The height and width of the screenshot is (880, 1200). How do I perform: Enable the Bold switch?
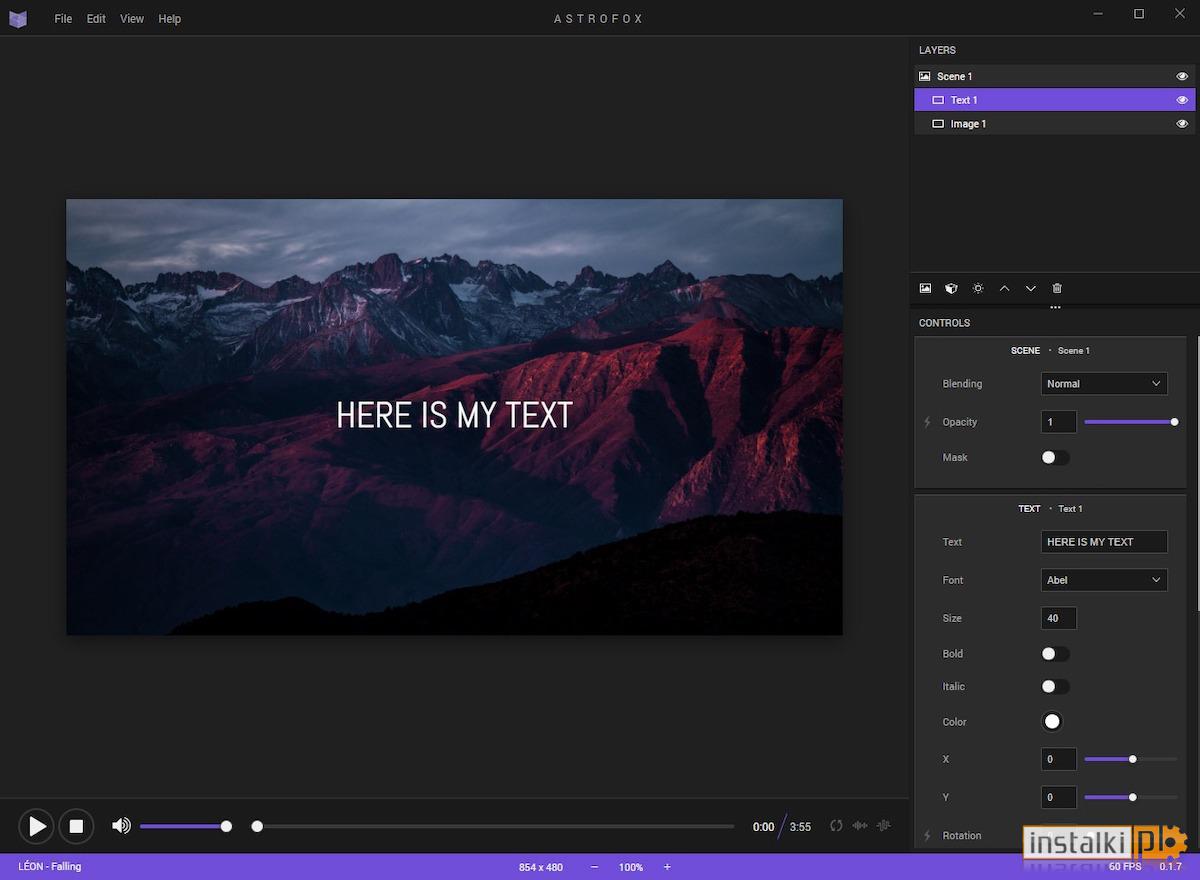pos(1055,654)
